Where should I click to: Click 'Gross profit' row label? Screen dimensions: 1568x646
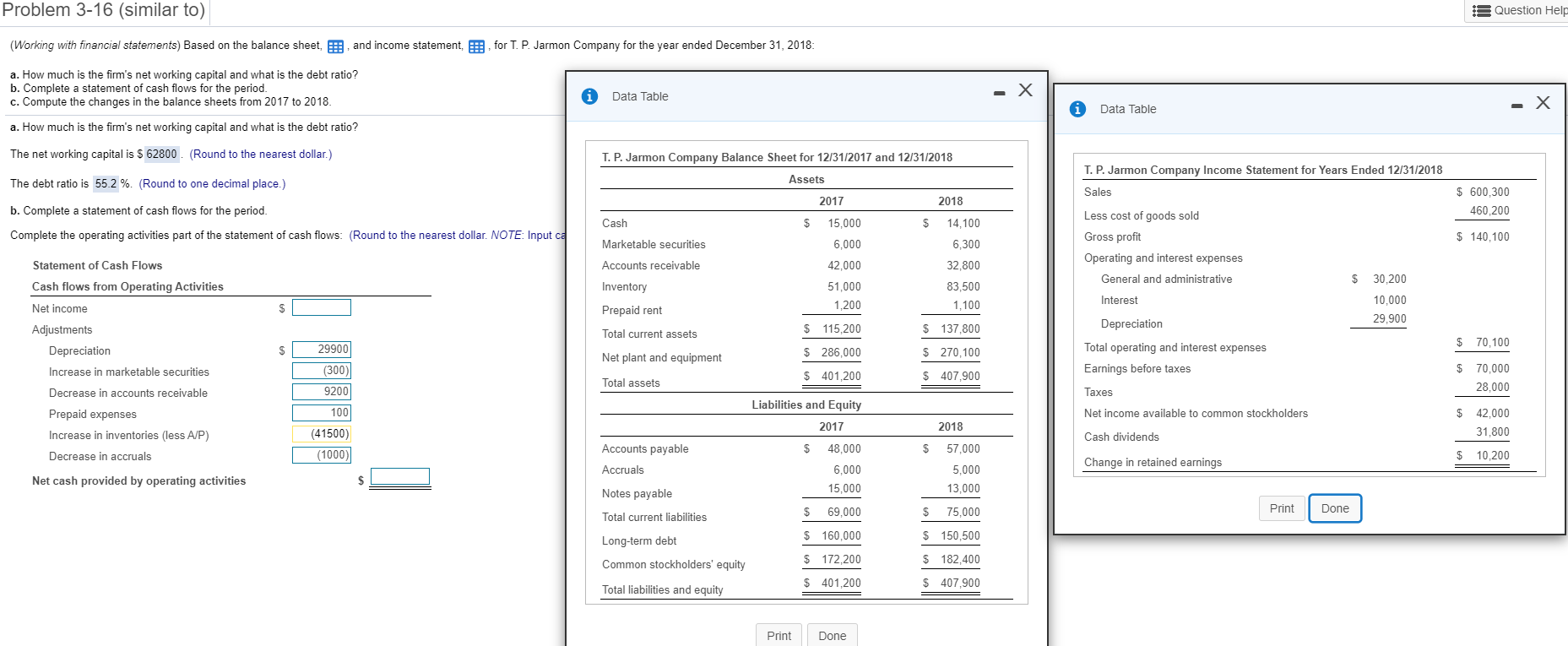(x=1112, y=237)
